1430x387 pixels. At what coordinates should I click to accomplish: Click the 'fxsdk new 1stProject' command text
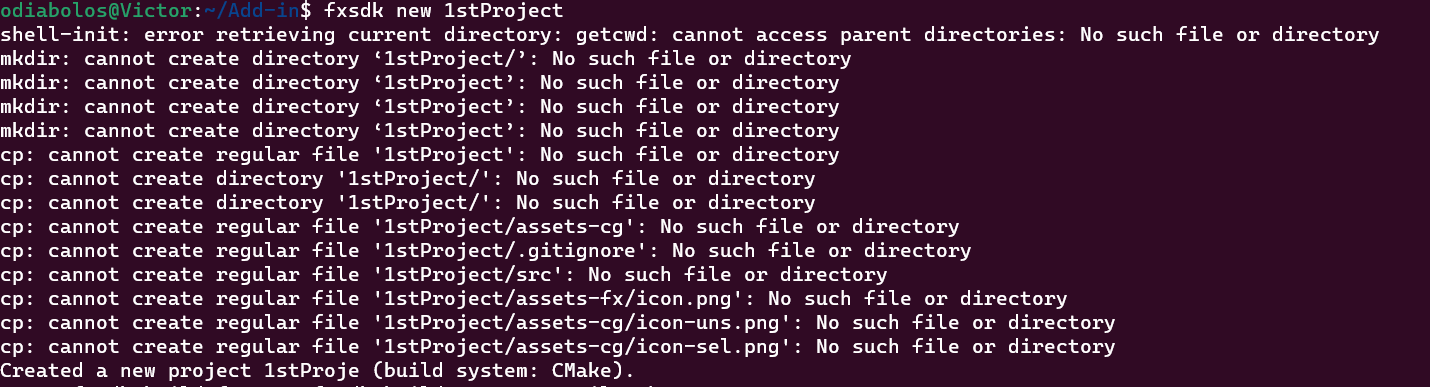click(x=445, y=11)
